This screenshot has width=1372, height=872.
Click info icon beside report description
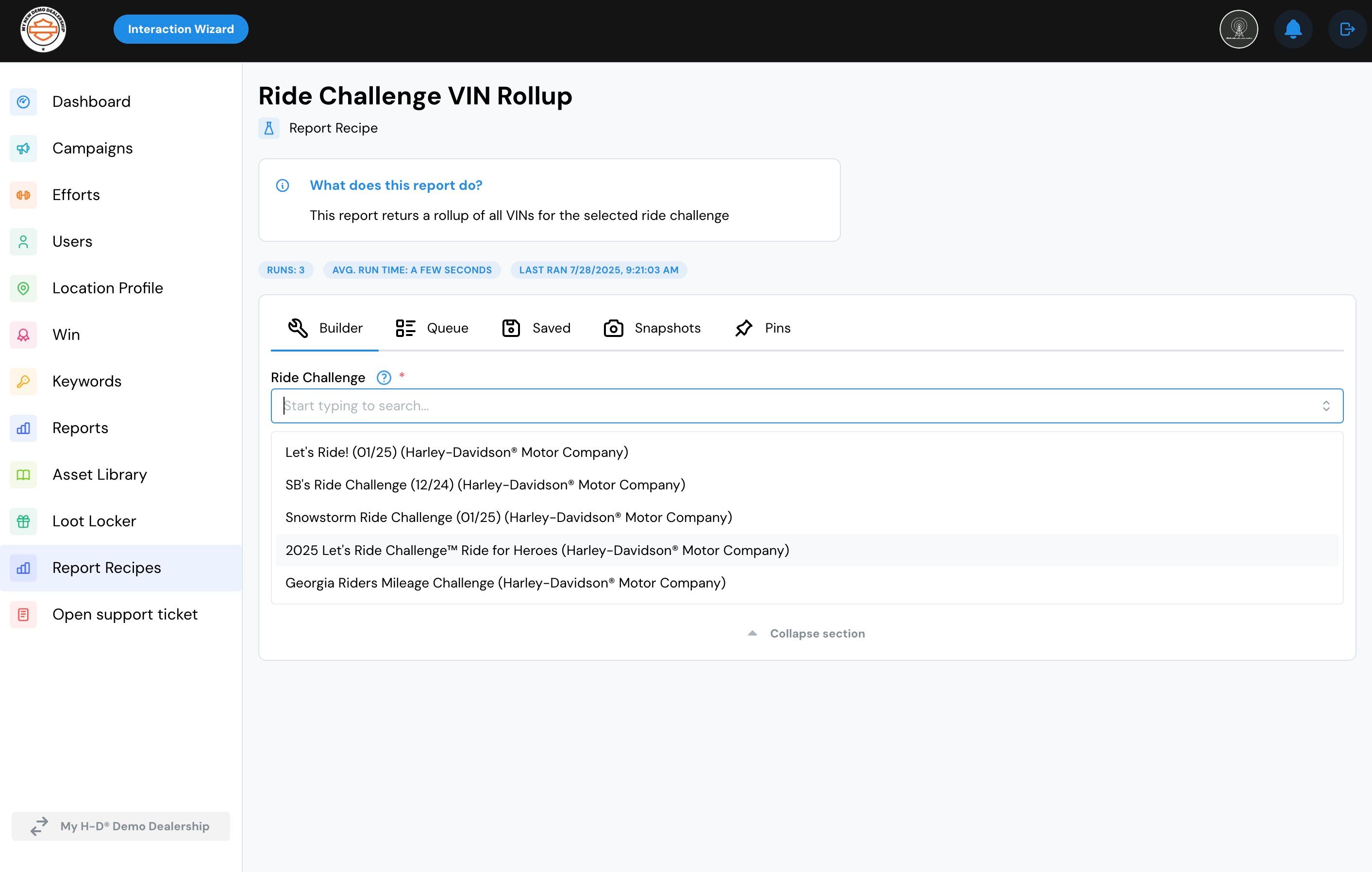283,185
